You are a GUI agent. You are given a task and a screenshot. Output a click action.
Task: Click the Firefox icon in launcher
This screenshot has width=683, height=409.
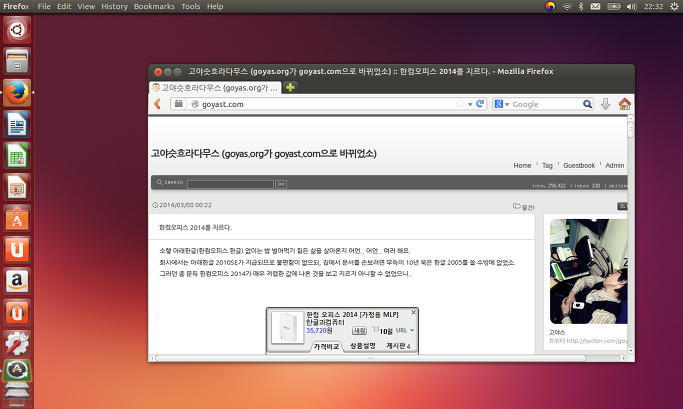pos(17,93)
